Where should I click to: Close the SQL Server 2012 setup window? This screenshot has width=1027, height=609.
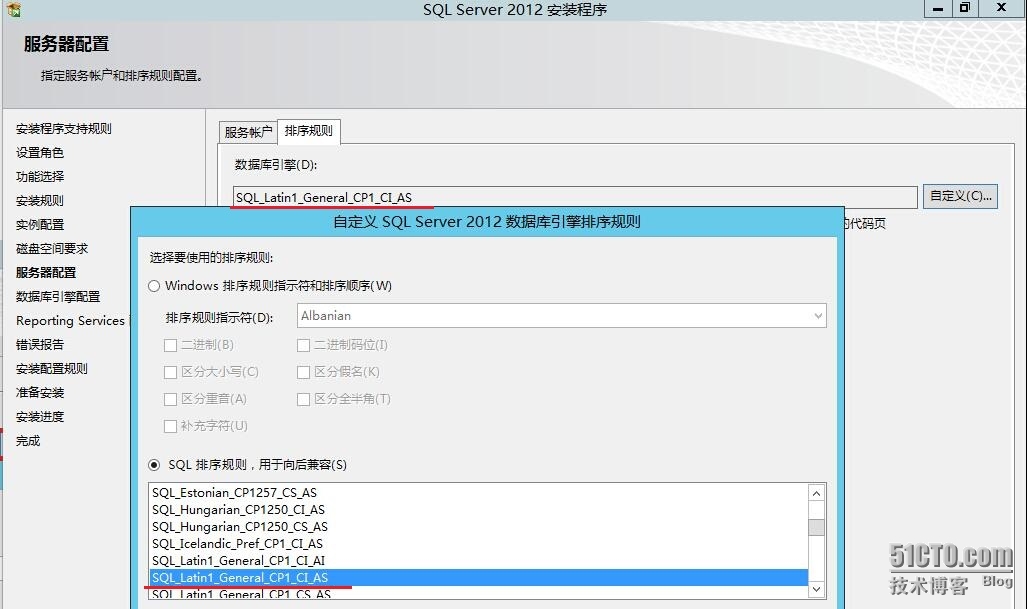[1001, 8]
